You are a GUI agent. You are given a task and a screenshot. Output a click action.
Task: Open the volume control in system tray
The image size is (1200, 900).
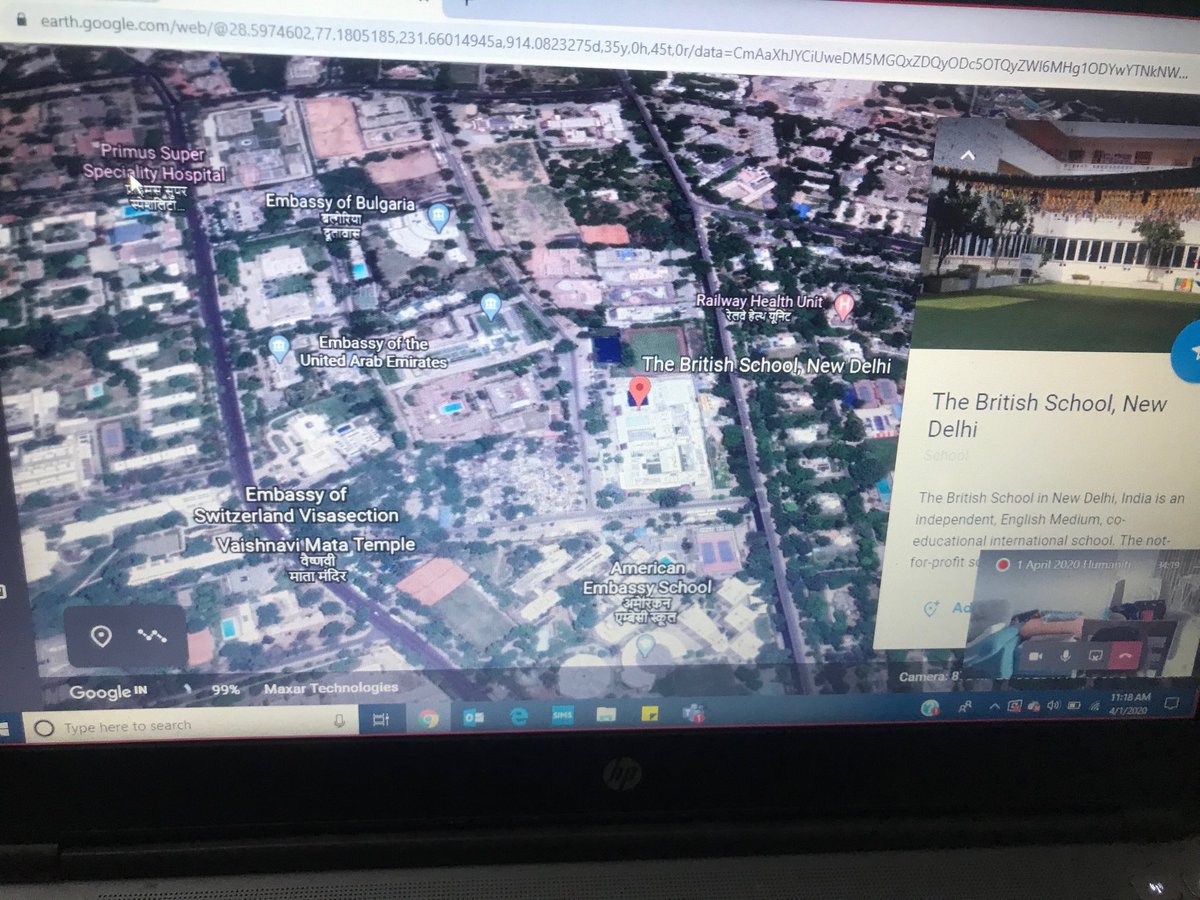(x=1053, y=705)
